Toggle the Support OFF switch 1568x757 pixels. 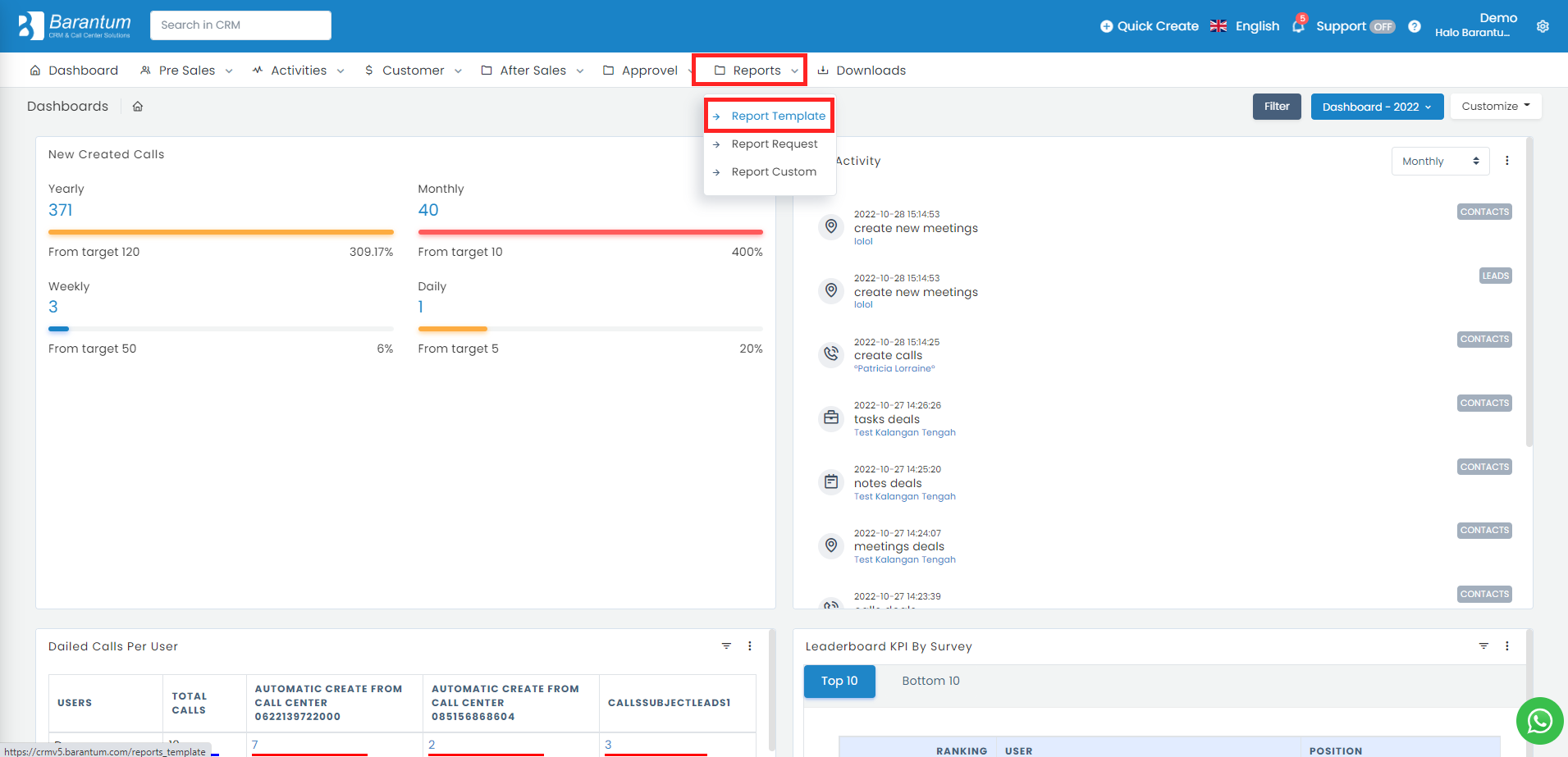[x=1383, y=26]
